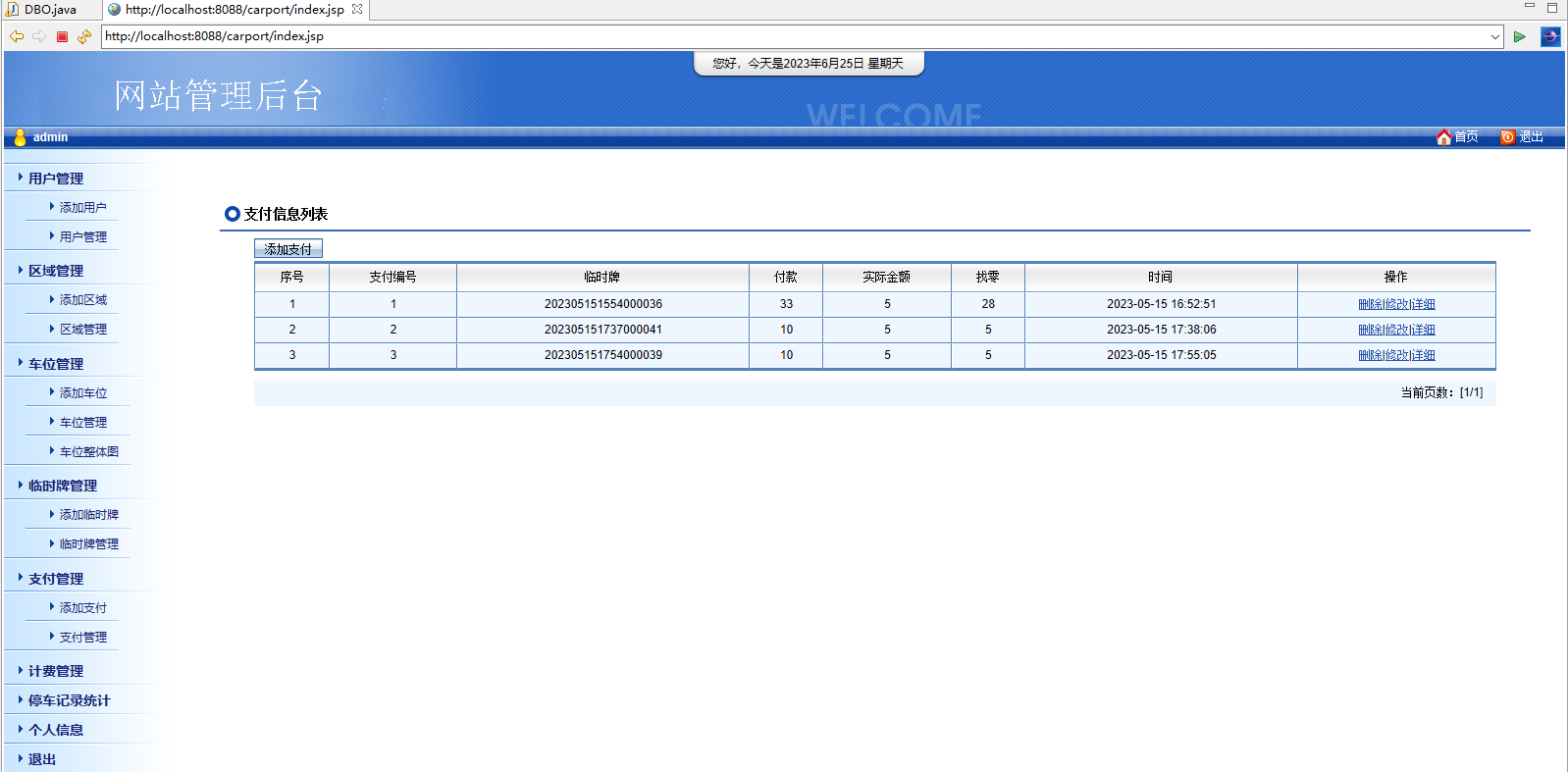Click the 支付信息列表 circle bullet icon
Viewport: 1568px width, 772px height.
click(233, 214)
